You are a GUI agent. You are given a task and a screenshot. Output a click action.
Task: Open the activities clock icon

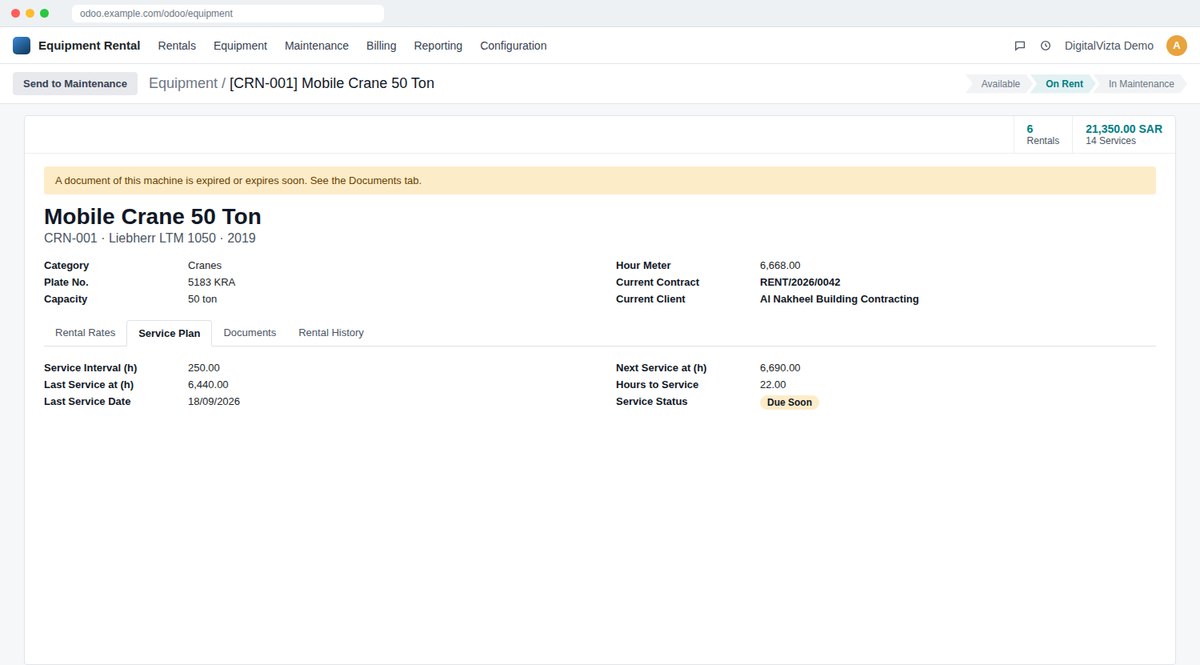point(1046,46)
